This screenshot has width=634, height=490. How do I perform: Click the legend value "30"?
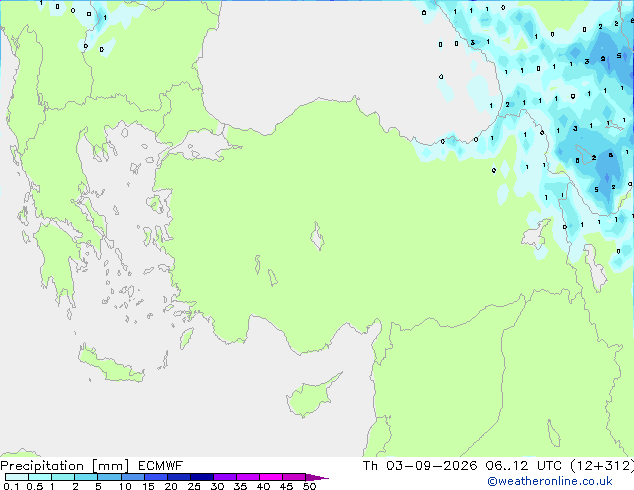coord(217,486)
